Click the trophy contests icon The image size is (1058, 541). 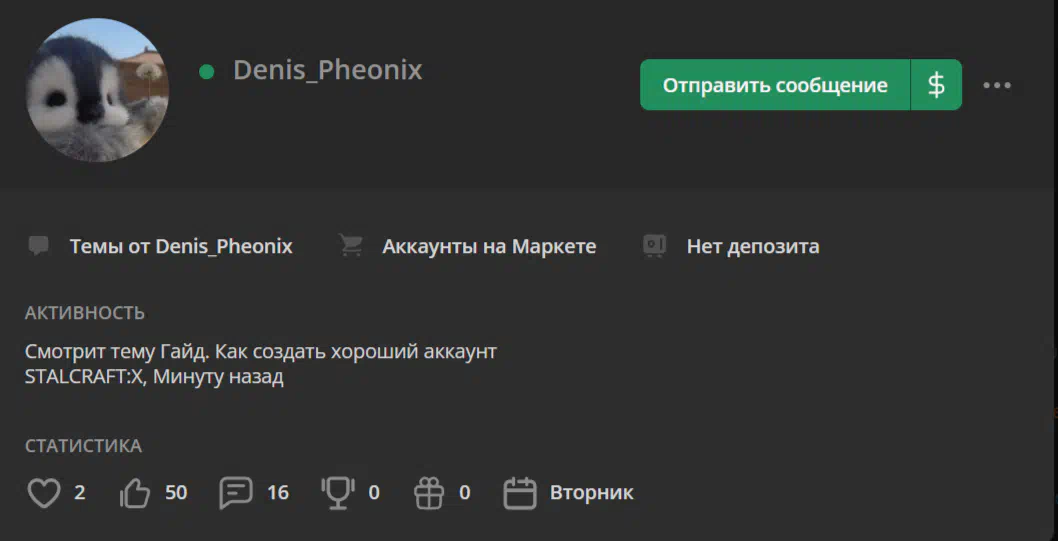(338, 493)
